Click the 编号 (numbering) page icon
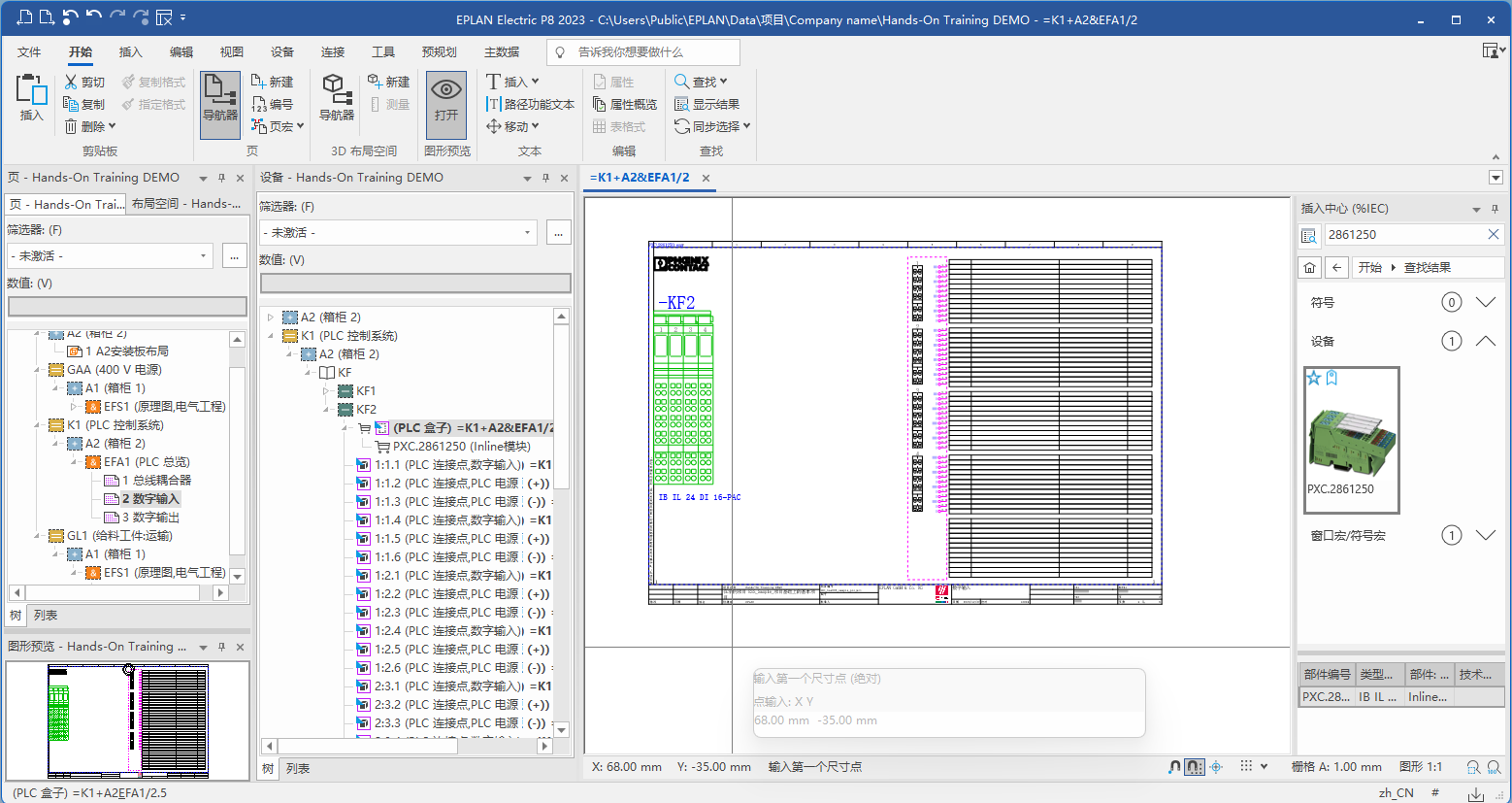The image size is (1512, 803). pyautogui.click(x=258, y=104)
